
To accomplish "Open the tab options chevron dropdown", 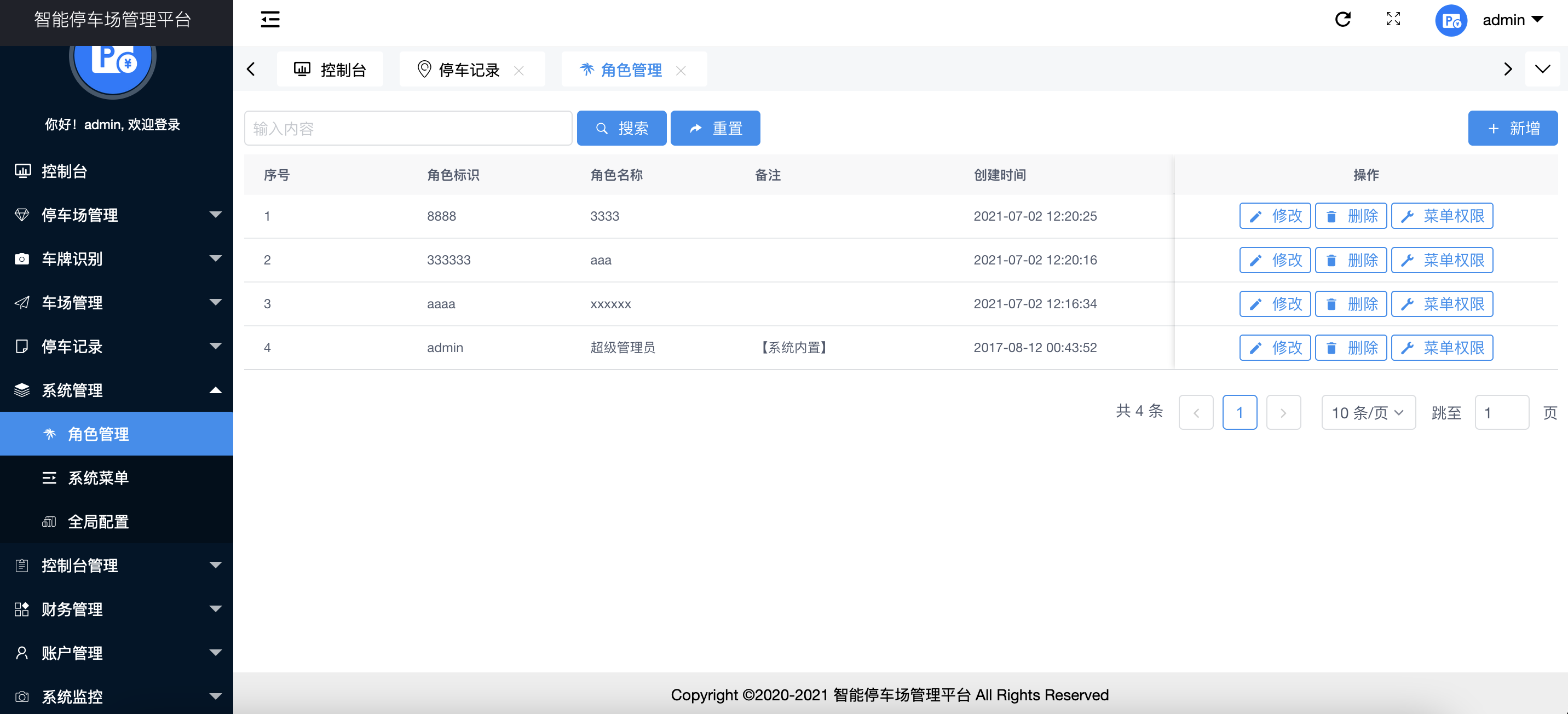I will click(1542, 70).
